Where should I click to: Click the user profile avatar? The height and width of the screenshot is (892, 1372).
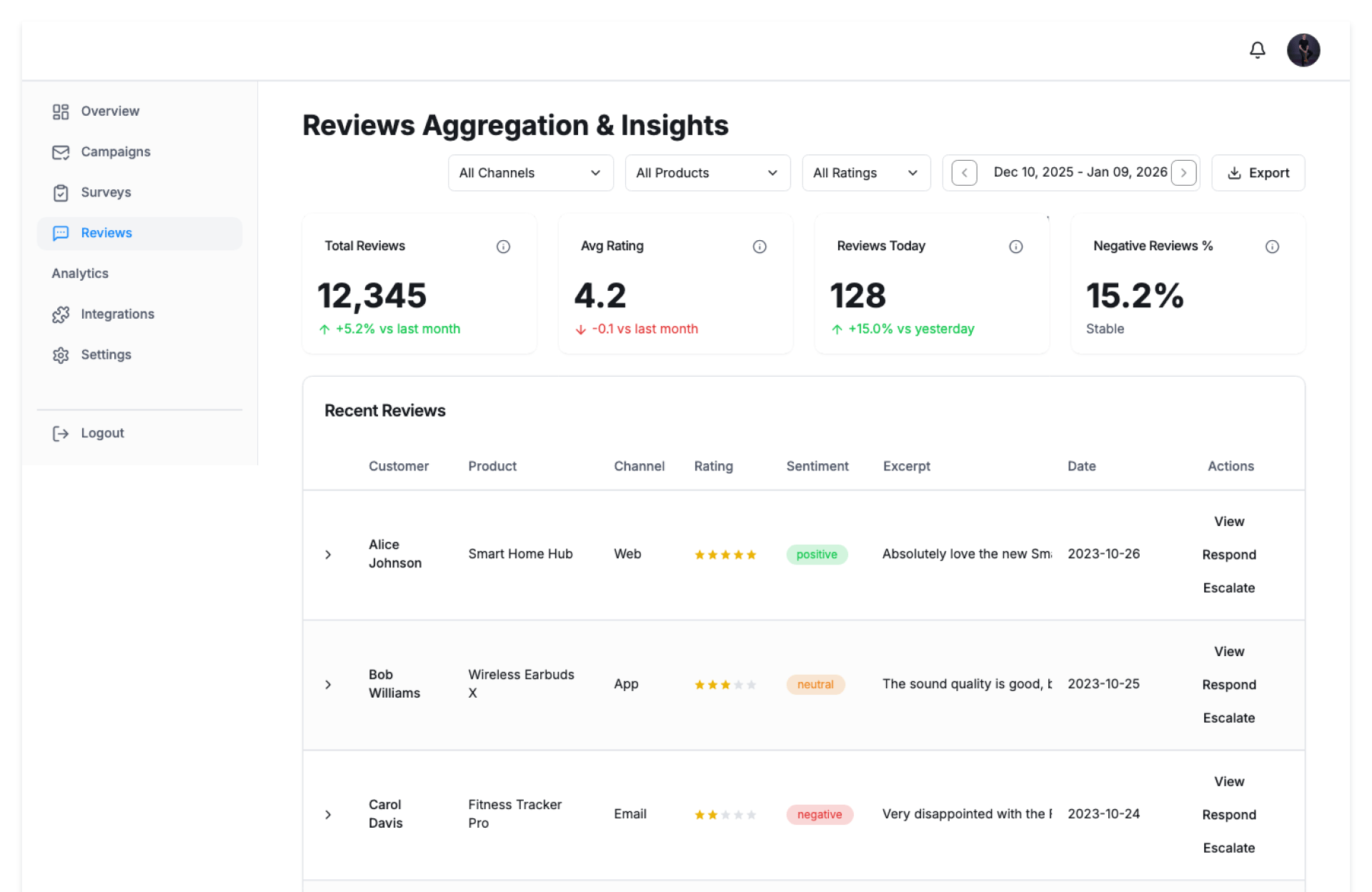point(1303,50)
